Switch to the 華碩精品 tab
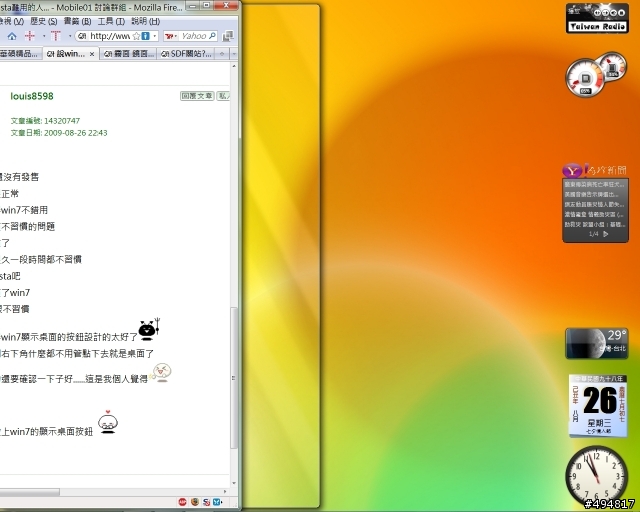640x512 pixels. click(x=20, y=54)
